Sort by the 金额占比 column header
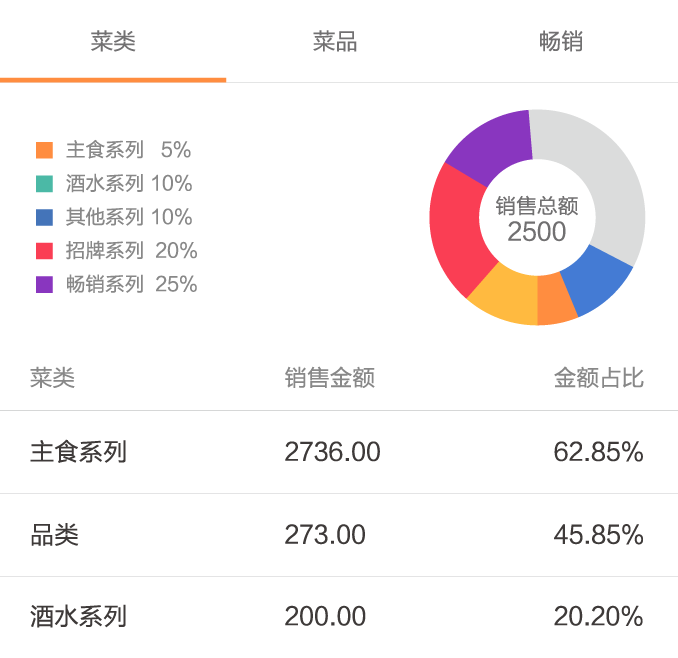 tap(598, 378)
